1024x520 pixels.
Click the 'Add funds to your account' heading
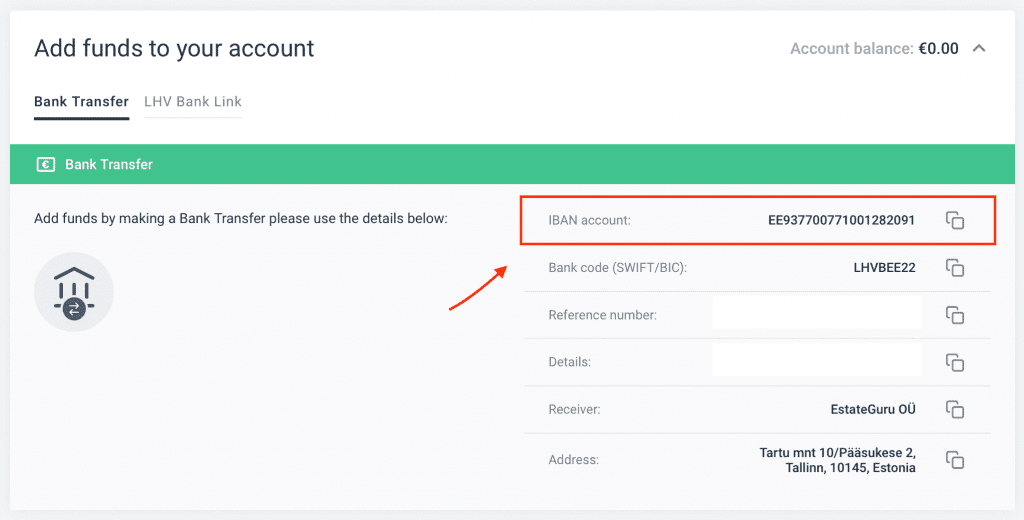(x=174, y=48)
